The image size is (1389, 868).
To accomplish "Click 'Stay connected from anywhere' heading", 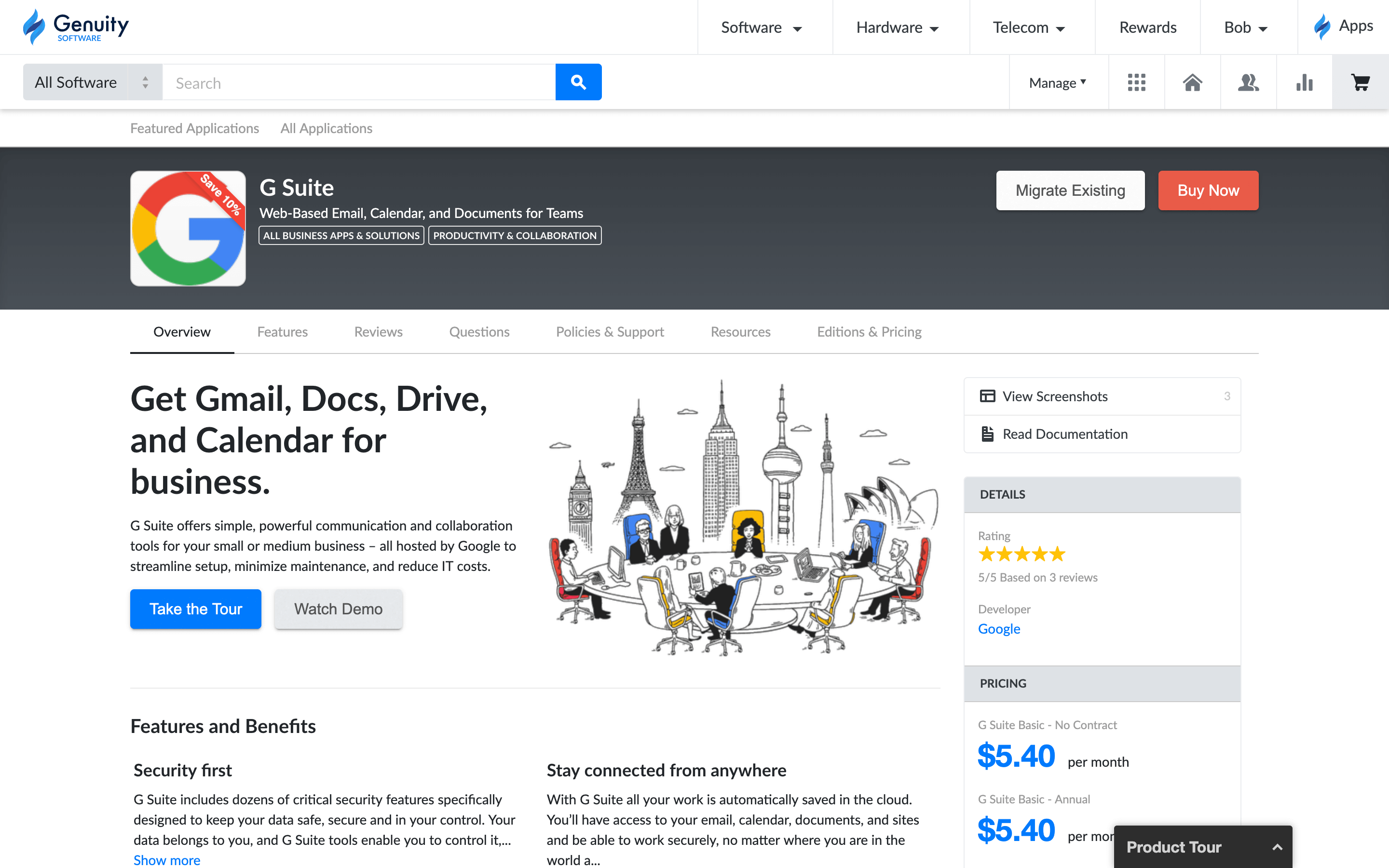I will click(667, 770).
